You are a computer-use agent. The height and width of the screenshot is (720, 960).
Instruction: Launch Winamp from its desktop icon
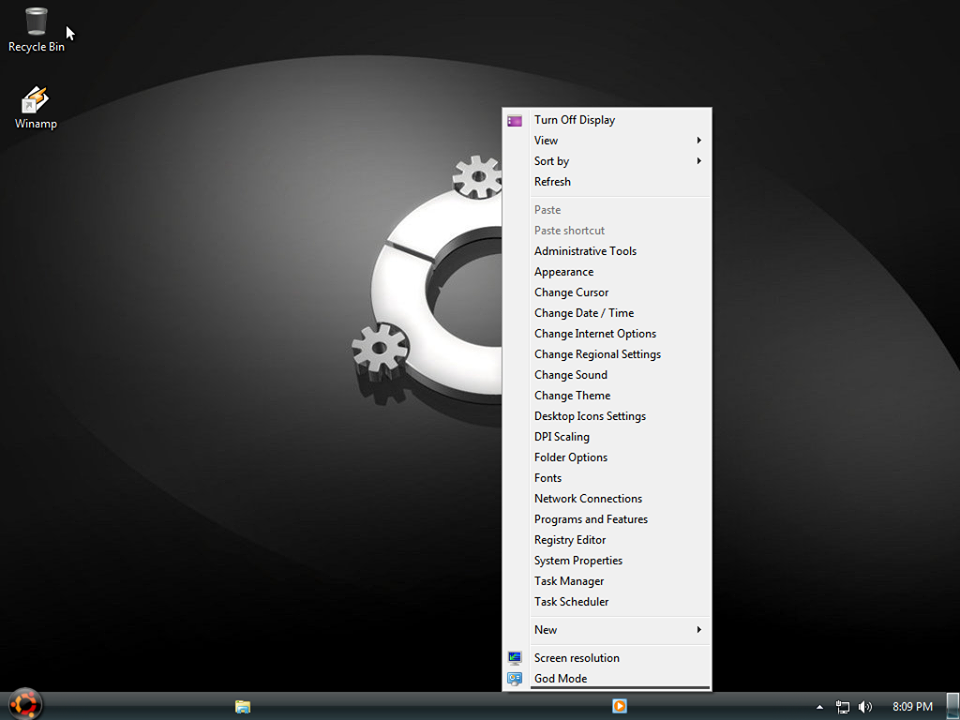click(x=35, y=100)
